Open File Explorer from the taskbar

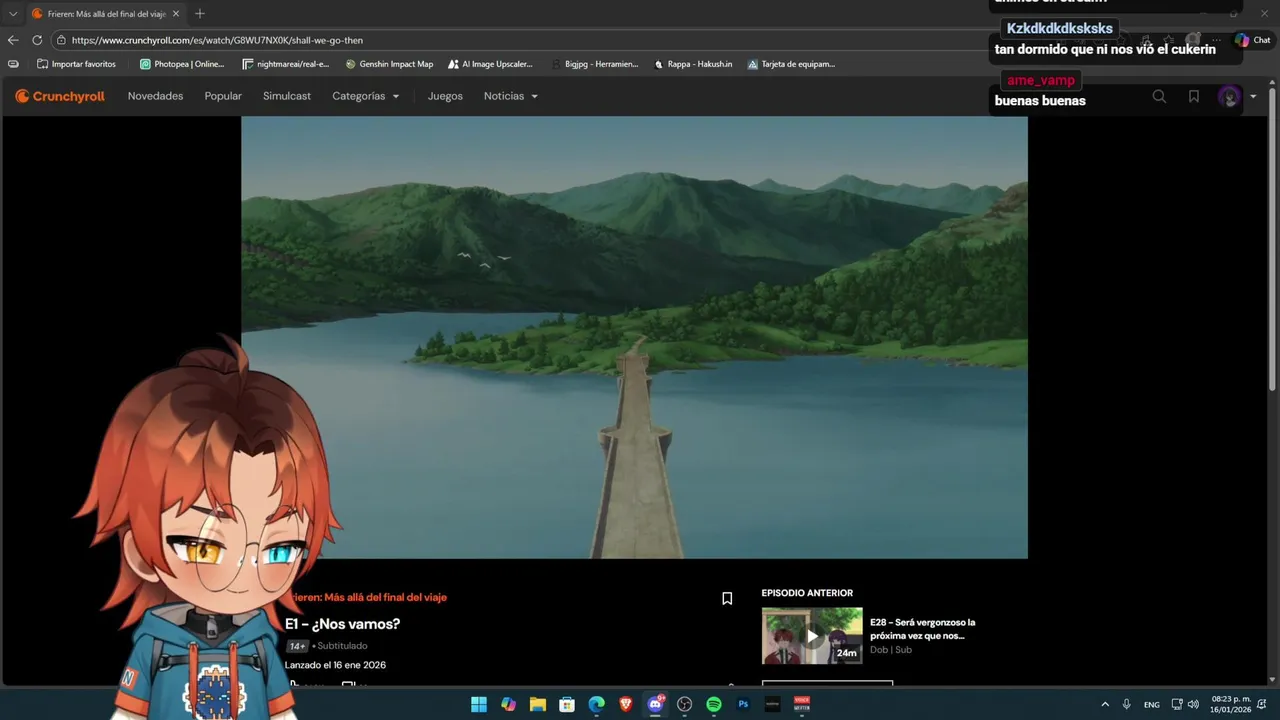coord(537,704)
